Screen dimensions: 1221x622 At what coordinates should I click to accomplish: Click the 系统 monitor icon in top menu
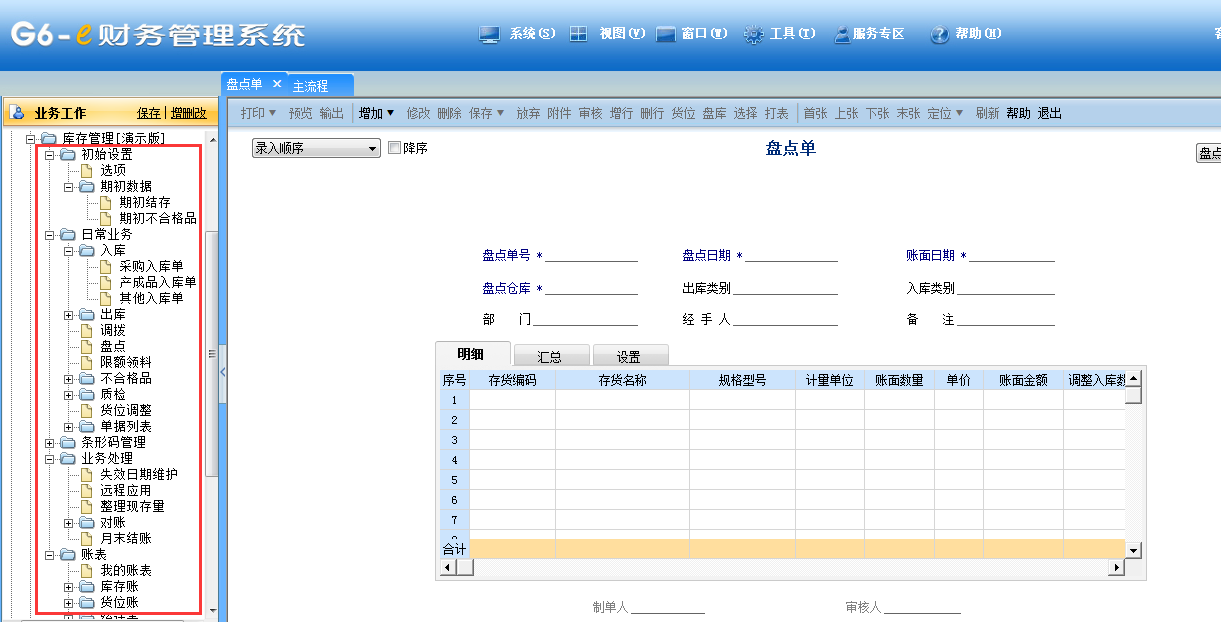click(489, 34)
